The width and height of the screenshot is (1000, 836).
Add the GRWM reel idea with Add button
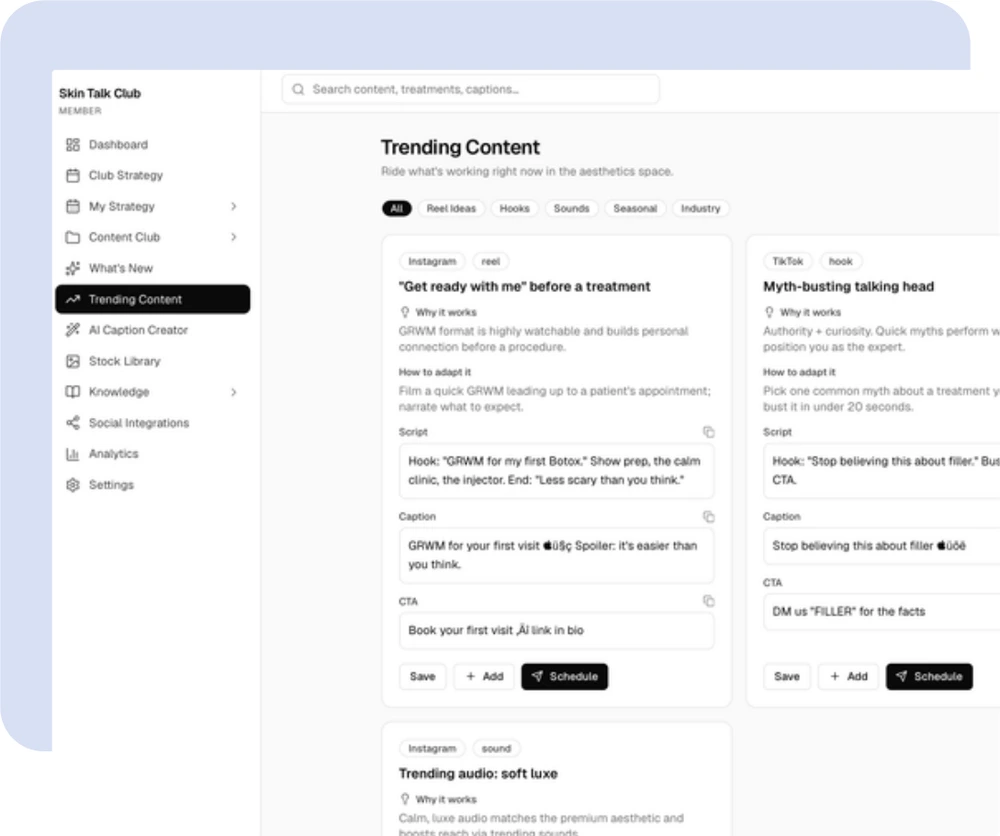pos(484,676)
